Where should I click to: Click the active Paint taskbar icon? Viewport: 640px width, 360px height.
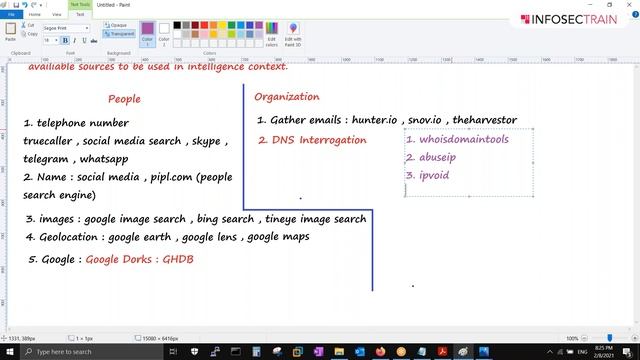pyautogui.click(x=463, y=351)
